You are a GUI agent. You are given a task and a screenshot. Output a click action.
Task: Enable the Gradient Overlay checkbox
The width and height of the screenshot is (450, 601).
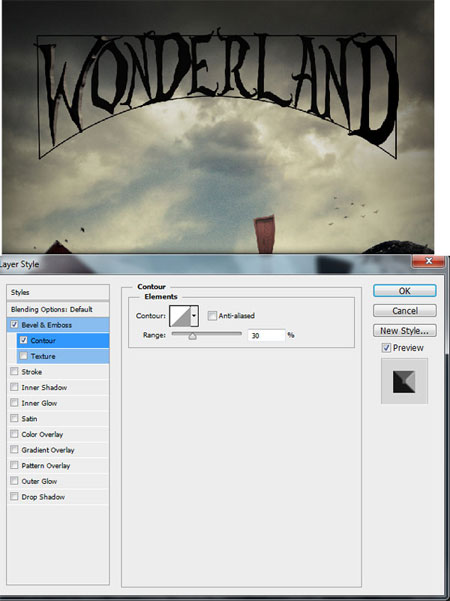[14, 450]
